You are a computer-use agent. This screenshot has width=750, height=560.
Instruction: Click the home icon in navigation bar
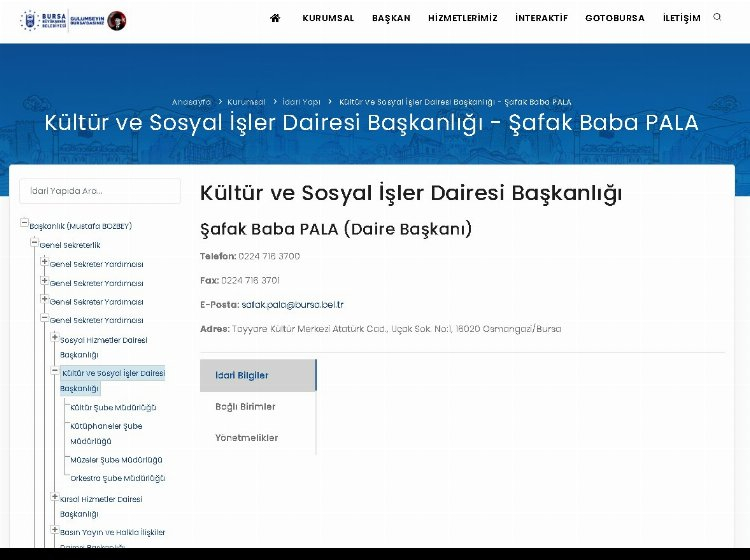[275, 18]
